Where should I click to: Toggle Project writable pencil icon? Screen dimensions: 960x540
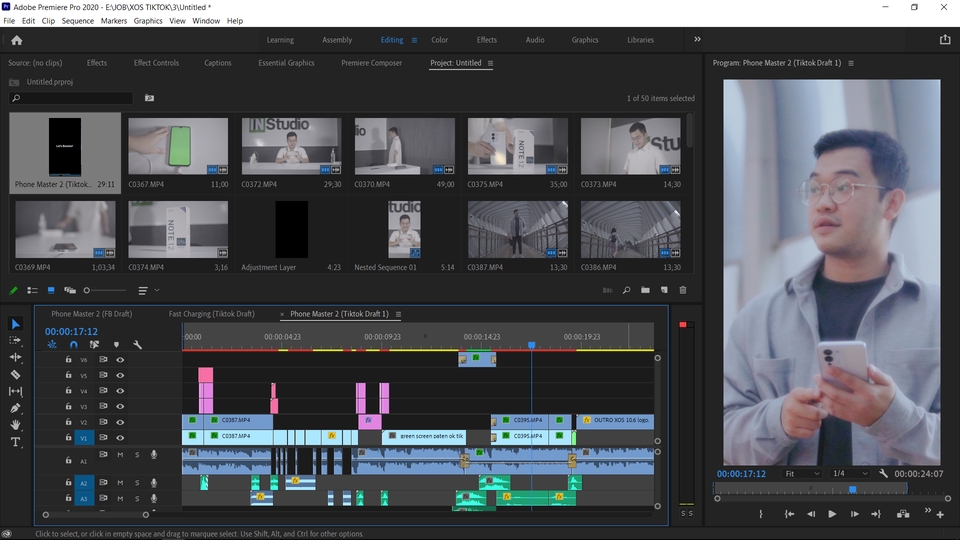click(13, 290)
